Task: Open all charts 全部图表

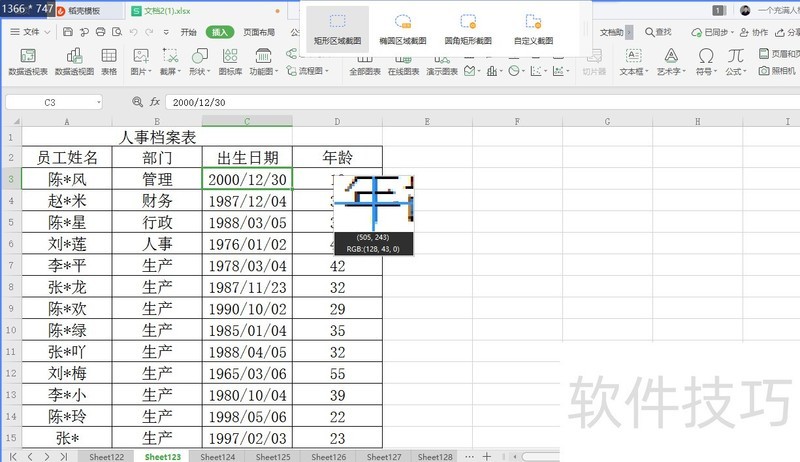Action: pyautogui.click(x=365, y=67)
